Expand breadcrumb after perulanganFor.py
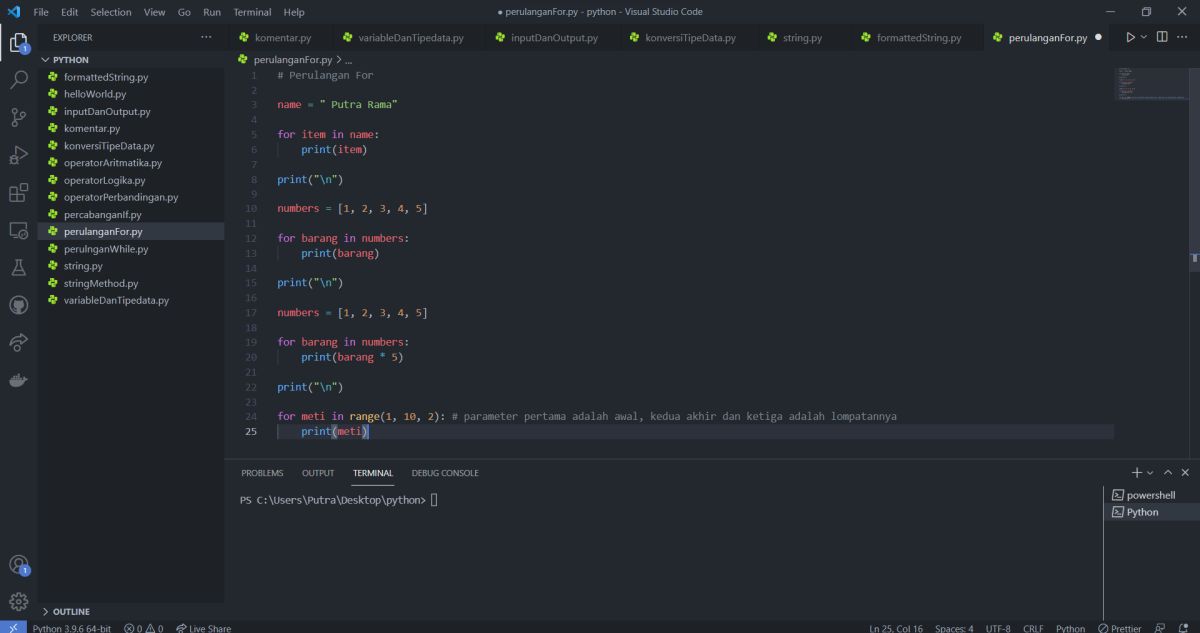Viewport: 1200px width, 633px height. (347, 60)
